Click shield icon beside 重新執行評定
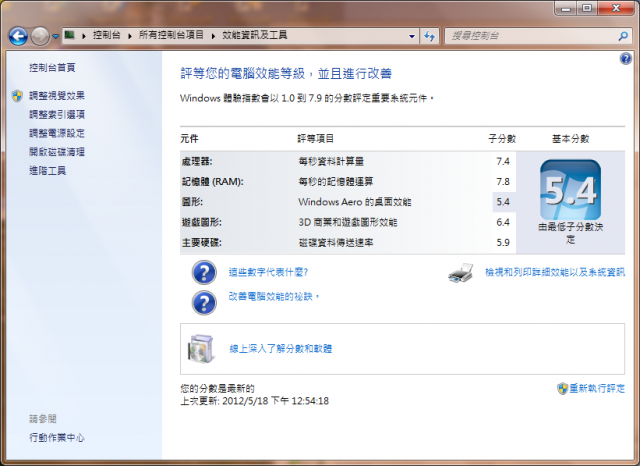Viewport: 640px width, 466px height. coord(562,388)
